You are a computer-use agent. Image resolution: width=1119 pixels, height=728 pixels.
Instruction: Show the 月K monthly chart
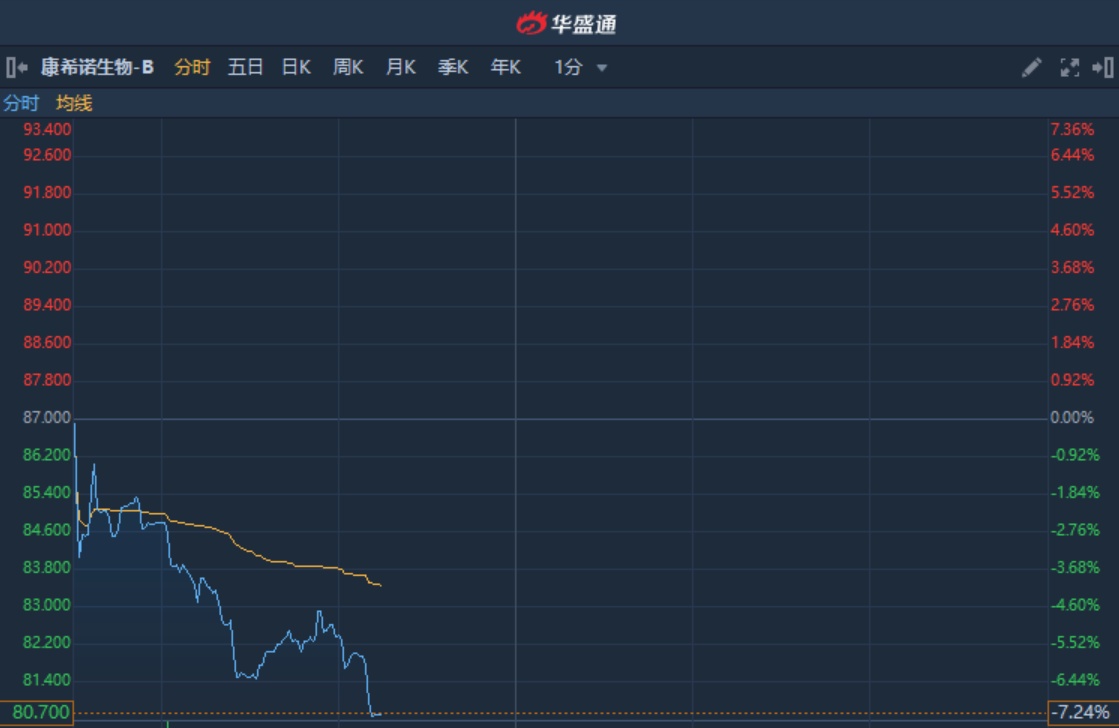click(401, 68)
